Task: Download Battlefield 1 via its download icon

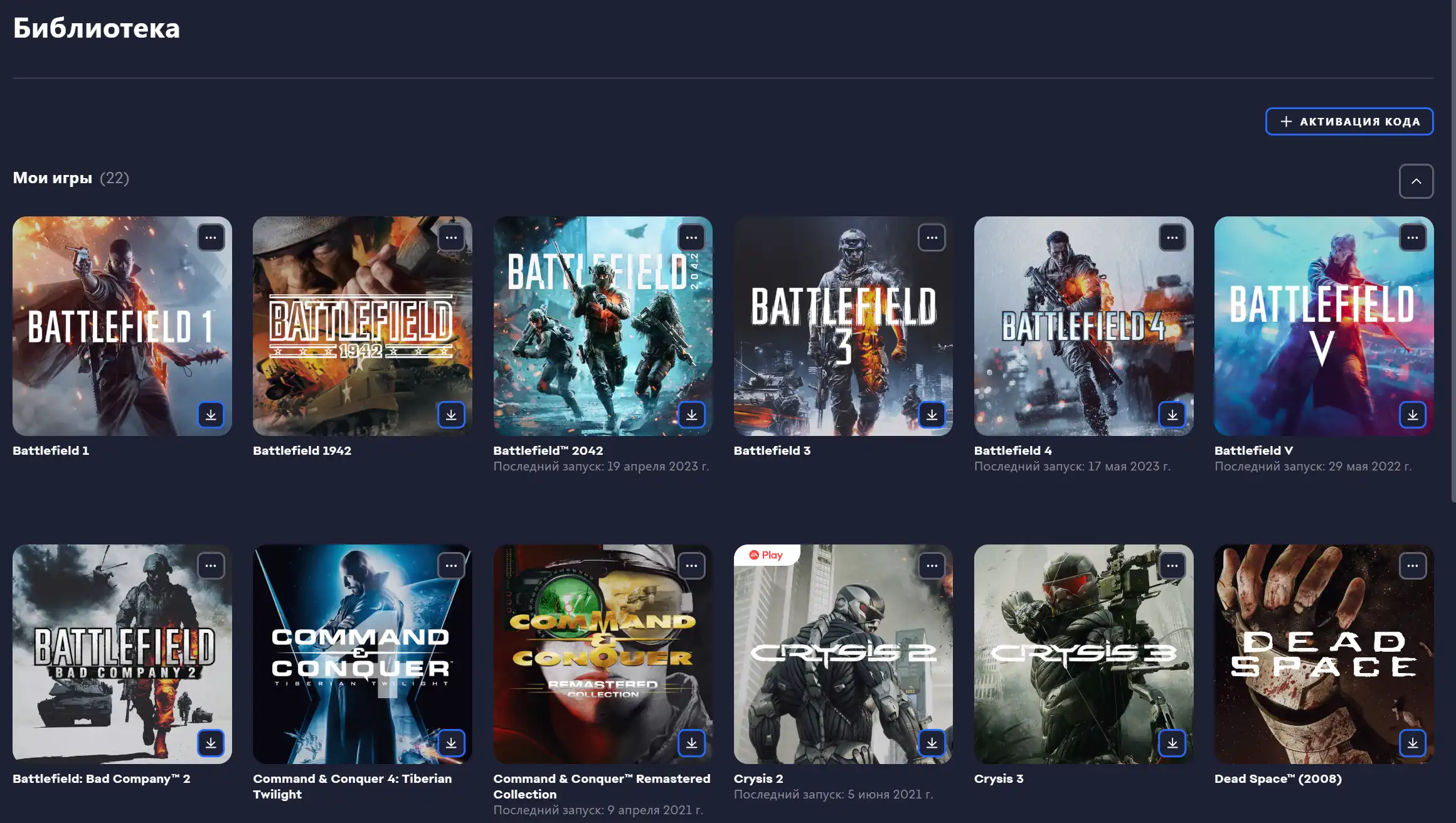Action: [x=211, y=415]
